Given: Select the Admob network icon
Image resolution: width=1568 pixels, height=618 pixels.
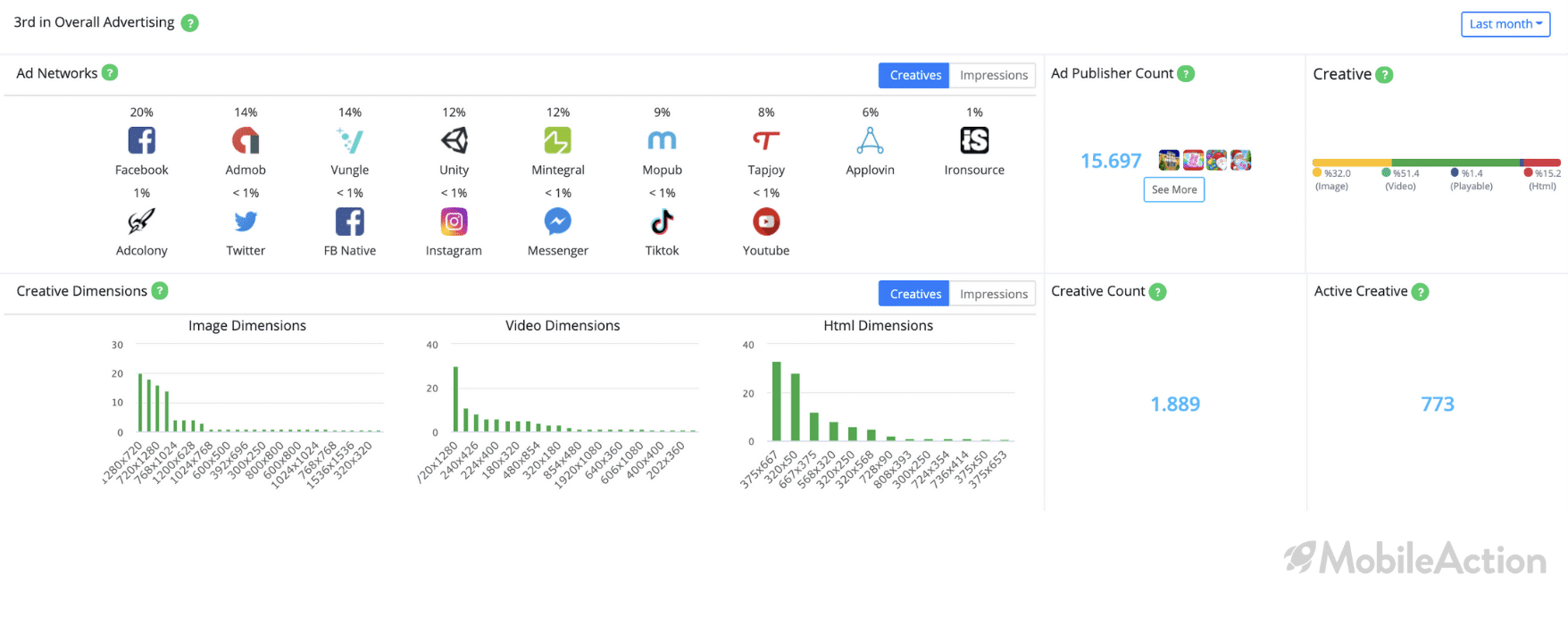Looking at the screenshot, I should pyautogui.click(x=246, y=140).
